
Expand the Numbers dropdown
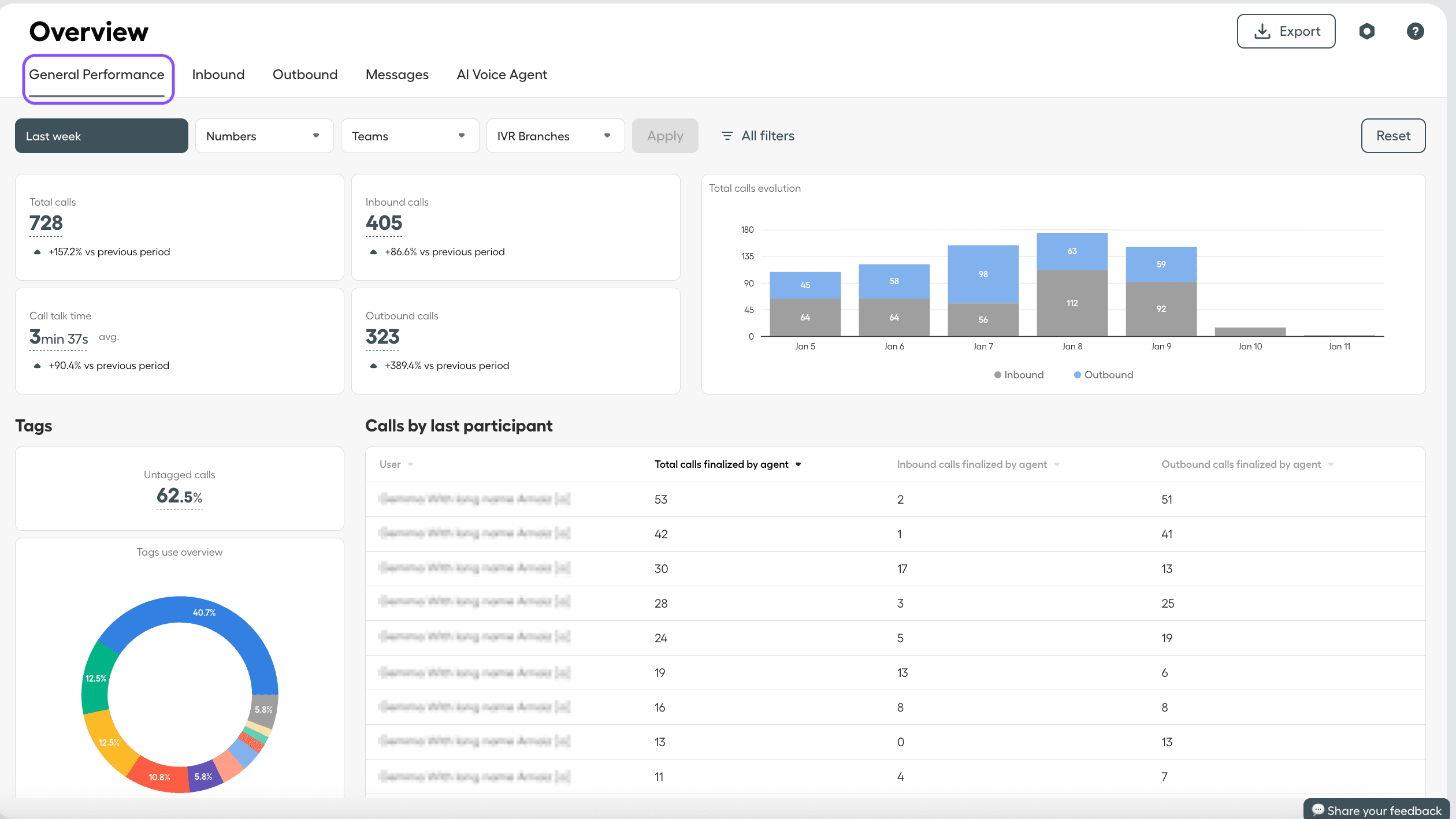point(264,136)
